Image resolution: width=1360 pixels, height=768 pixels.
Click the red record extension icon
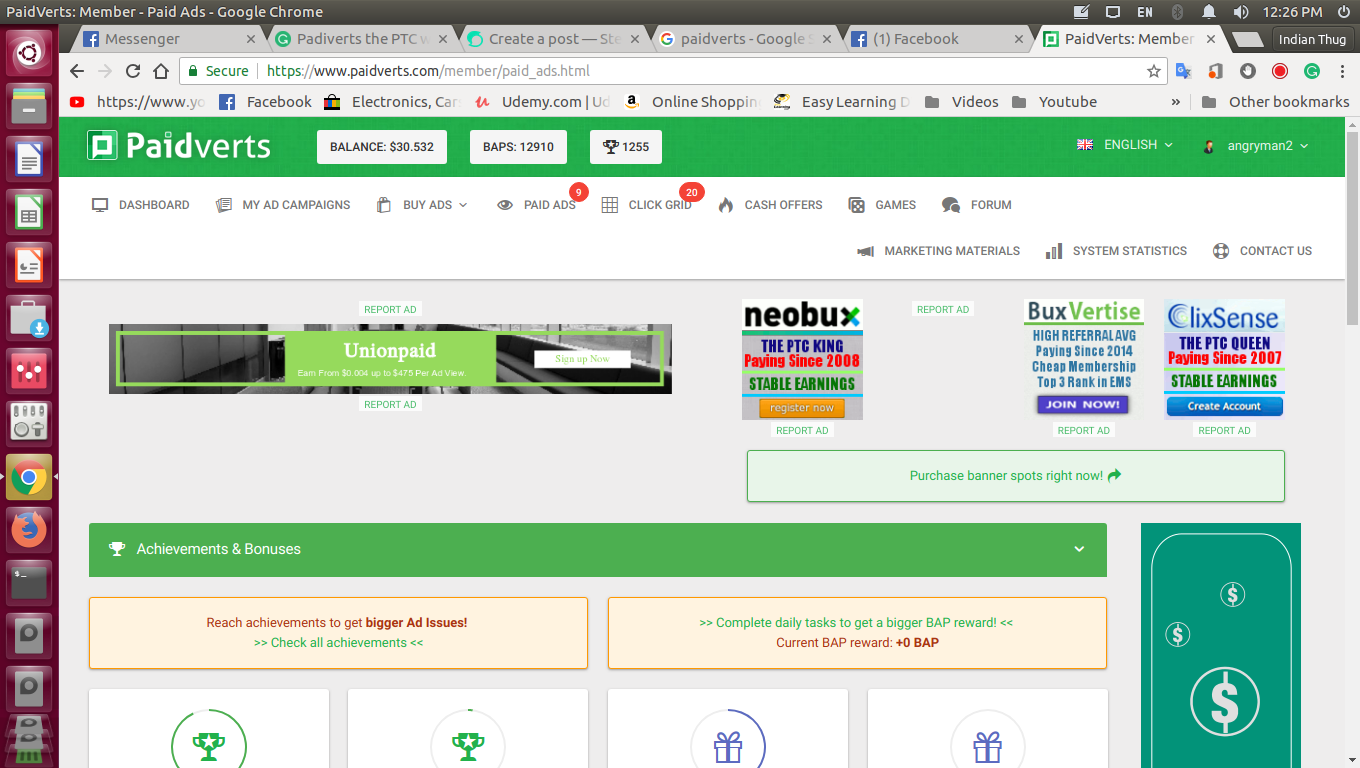point(1280,71)
